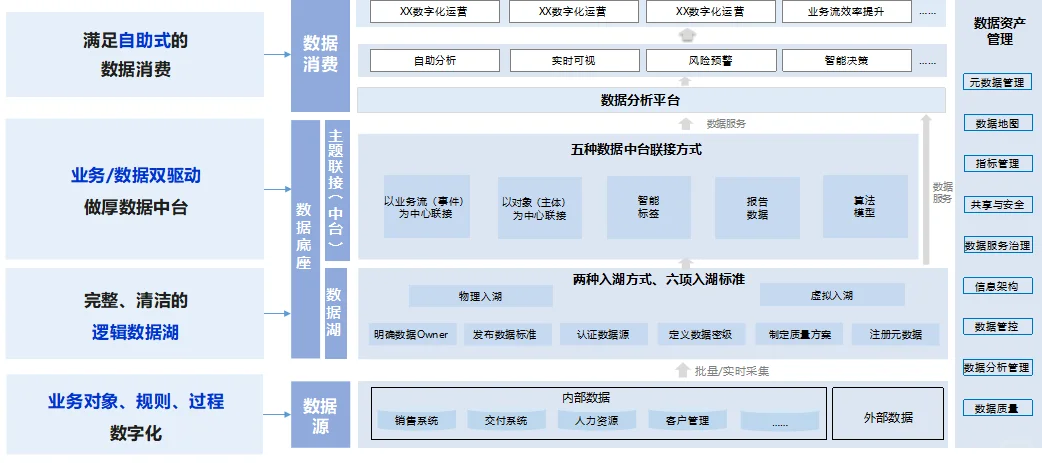Click the 信息架构 item
The width and height of the screenshot is (1042, 463).
997,286
